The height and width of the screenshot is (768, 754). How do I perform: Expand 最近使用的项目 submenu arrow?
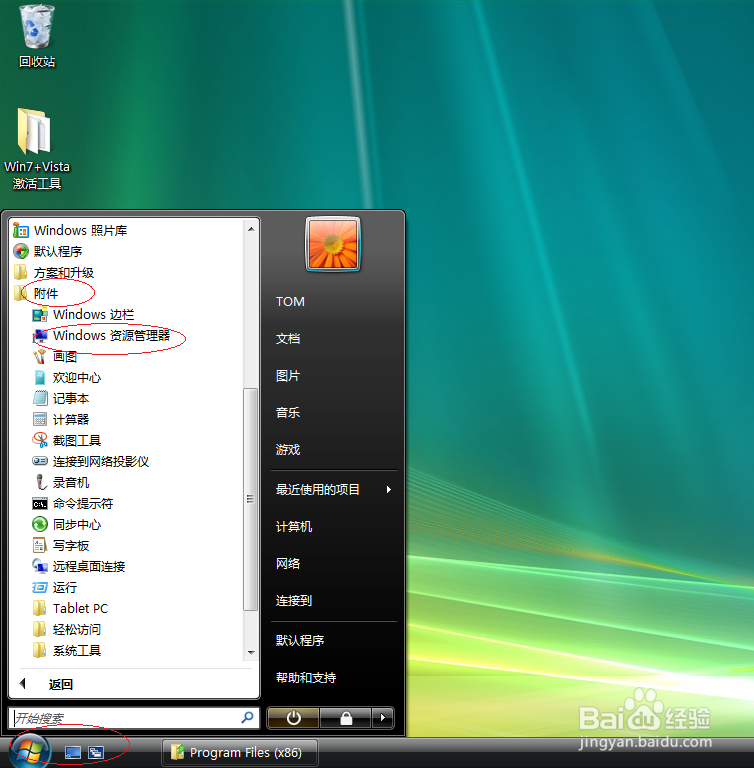pos(389,489)
